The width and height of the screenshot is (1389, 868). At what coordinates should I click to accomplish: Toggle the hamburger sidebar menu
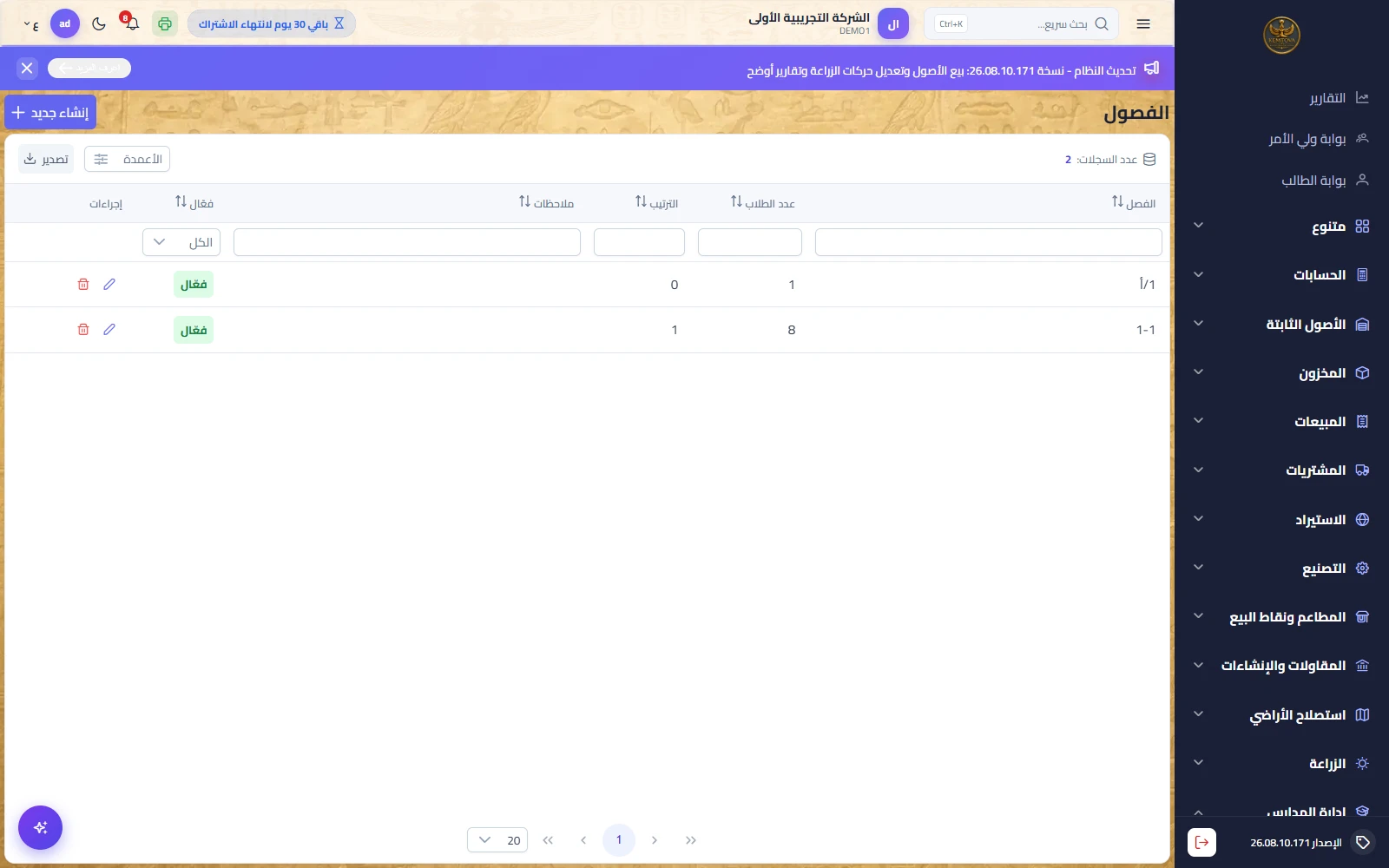pyautogui.click(x=1143, y=24)
